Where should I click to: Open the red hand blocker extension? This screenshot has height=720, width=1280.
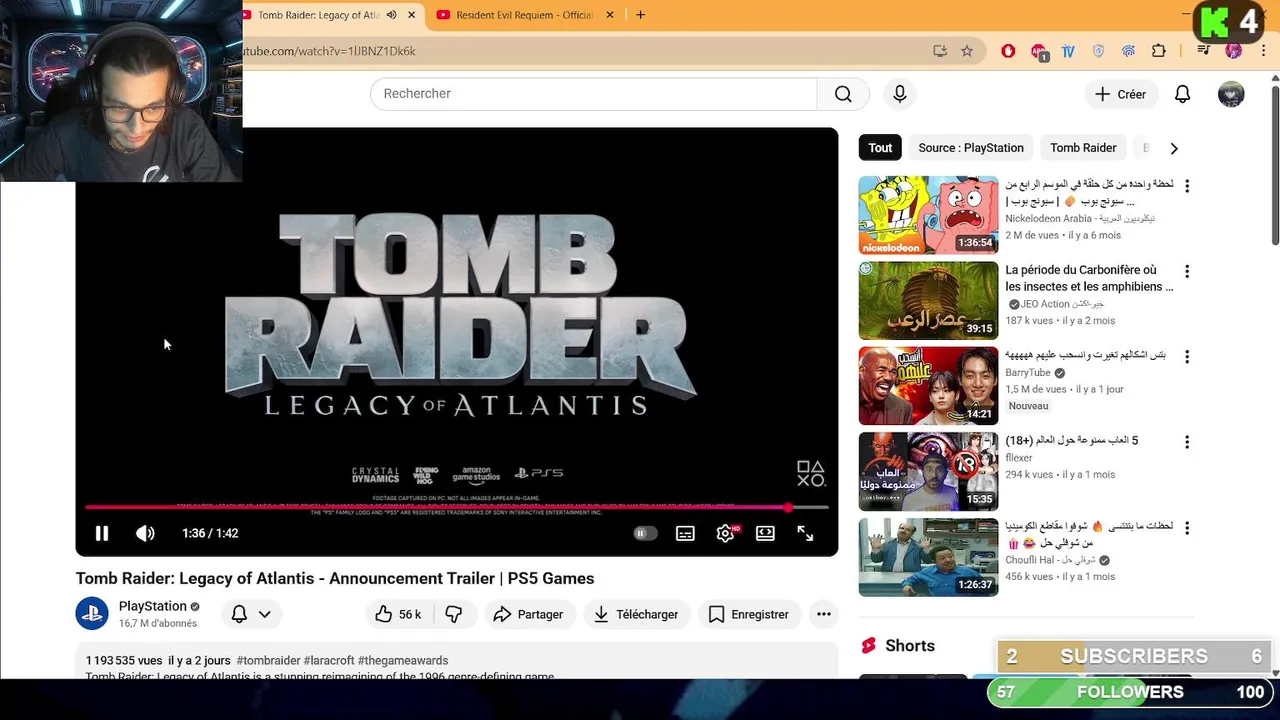point(1008,51)
